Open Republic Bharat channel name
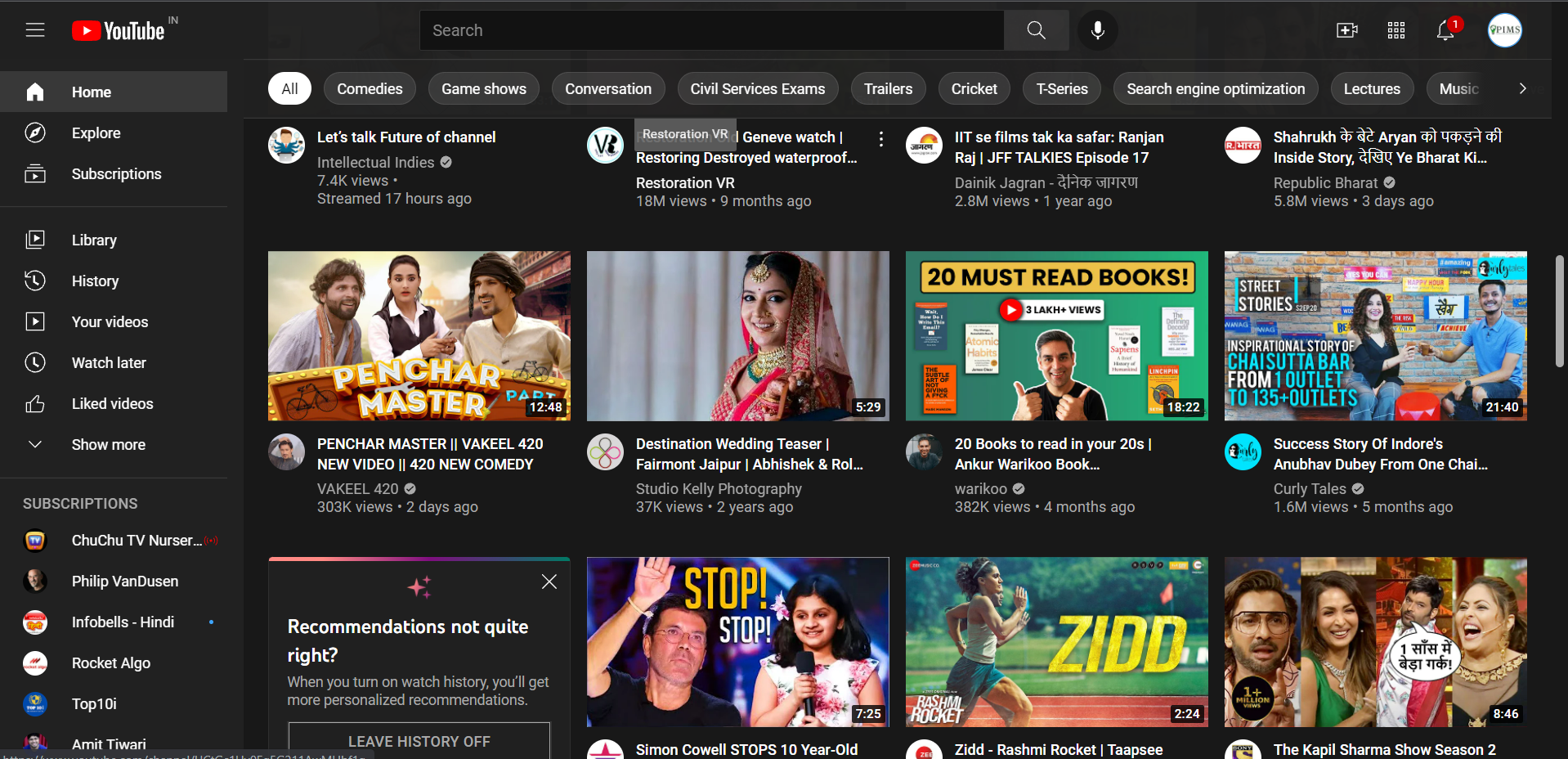Screen dimensions: 1568x759 coord(1325,183)
